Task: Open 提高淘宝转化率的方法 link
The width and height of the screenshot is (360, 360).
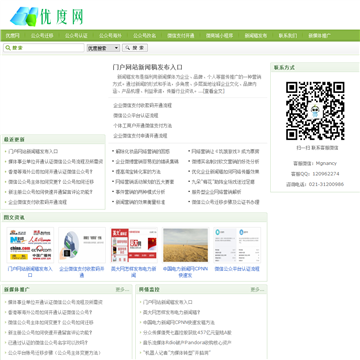Action: (x=138, y=172)
